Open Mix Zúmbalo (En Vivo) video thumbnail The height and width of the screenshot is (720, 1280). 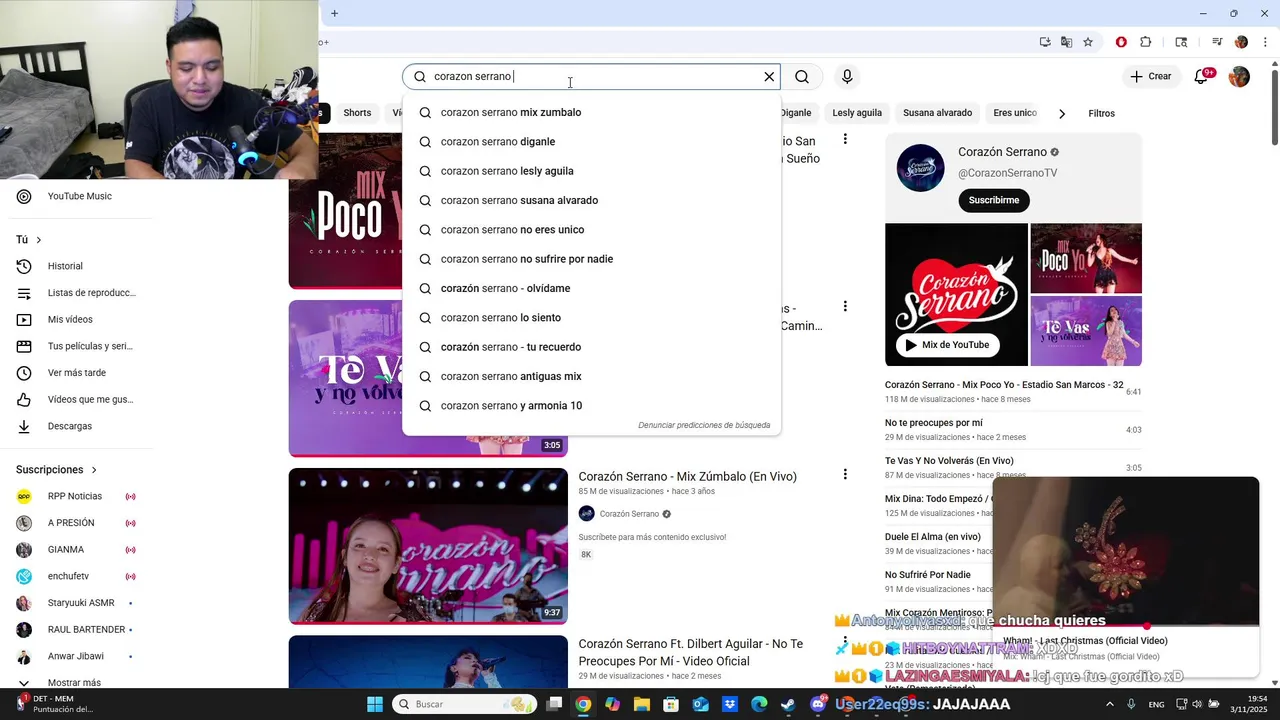coord(428,546)
